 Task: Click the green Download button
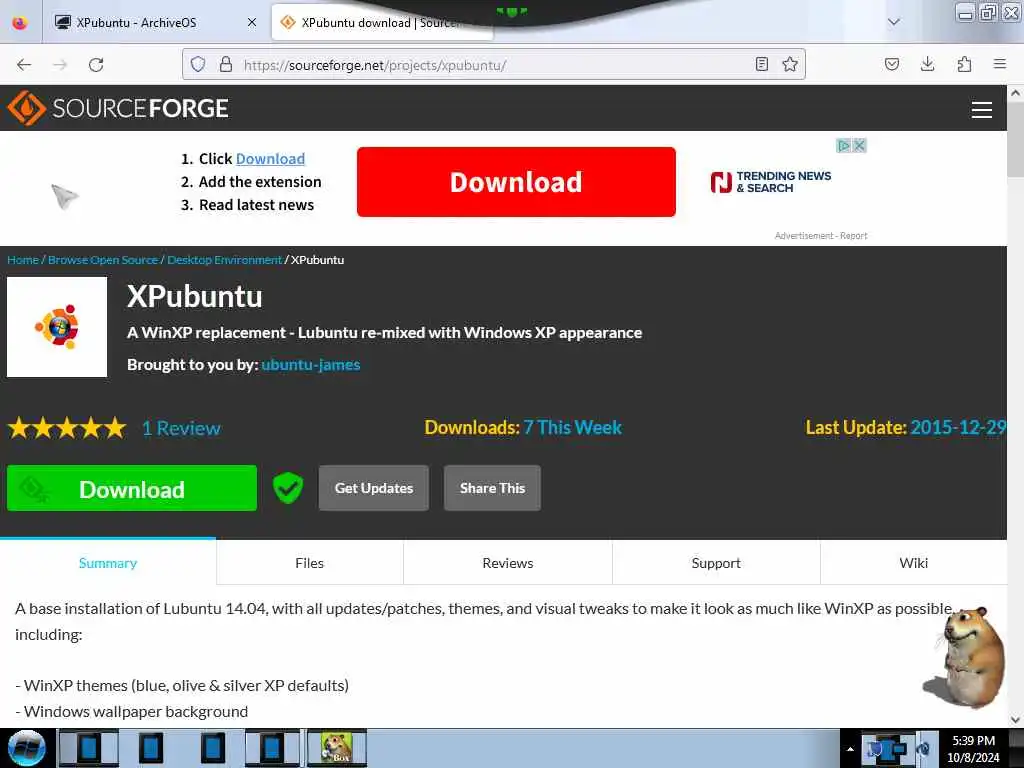[132, 488]
